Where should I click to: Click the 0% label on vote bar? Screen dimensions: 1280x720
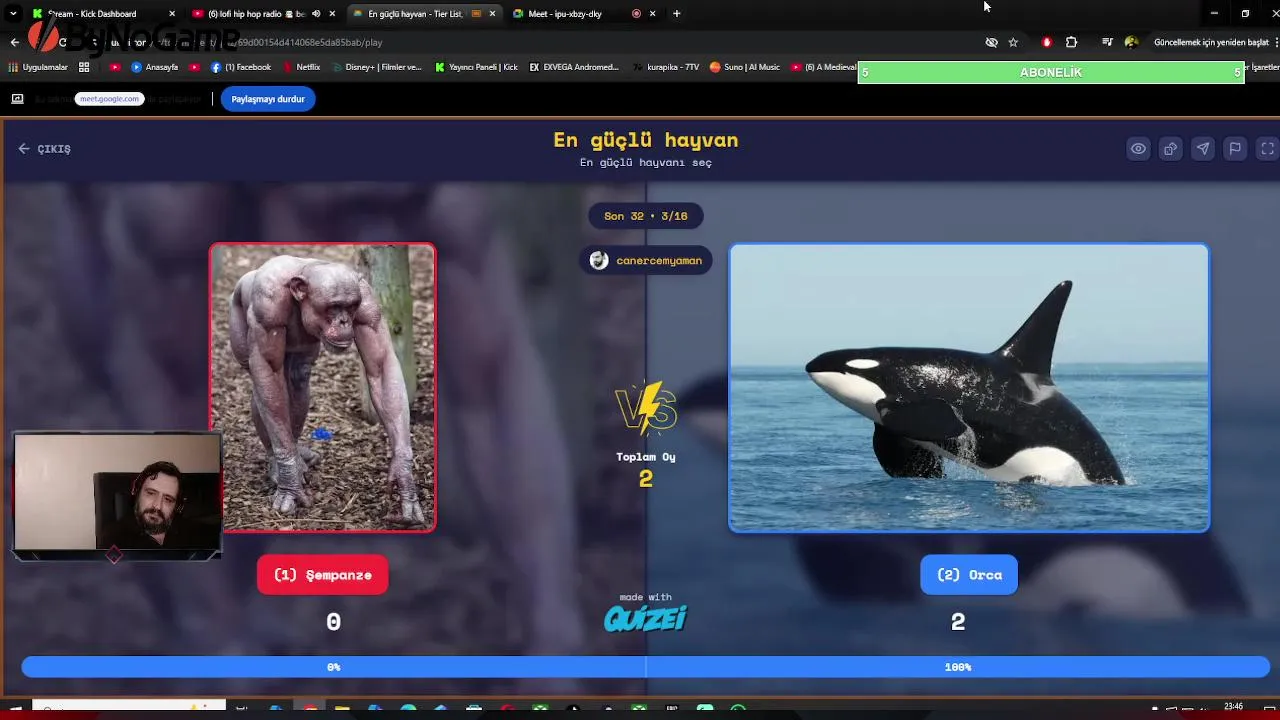tap(334, 667)
